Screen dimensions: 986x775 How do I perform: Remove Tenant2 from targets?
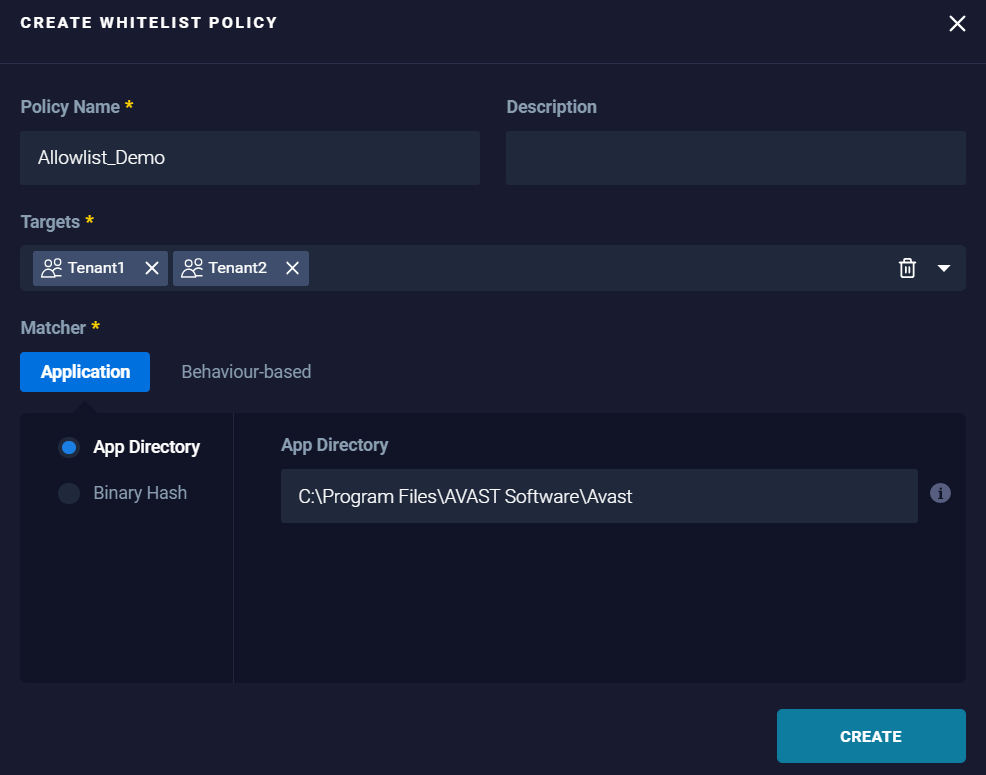[292, 268]
